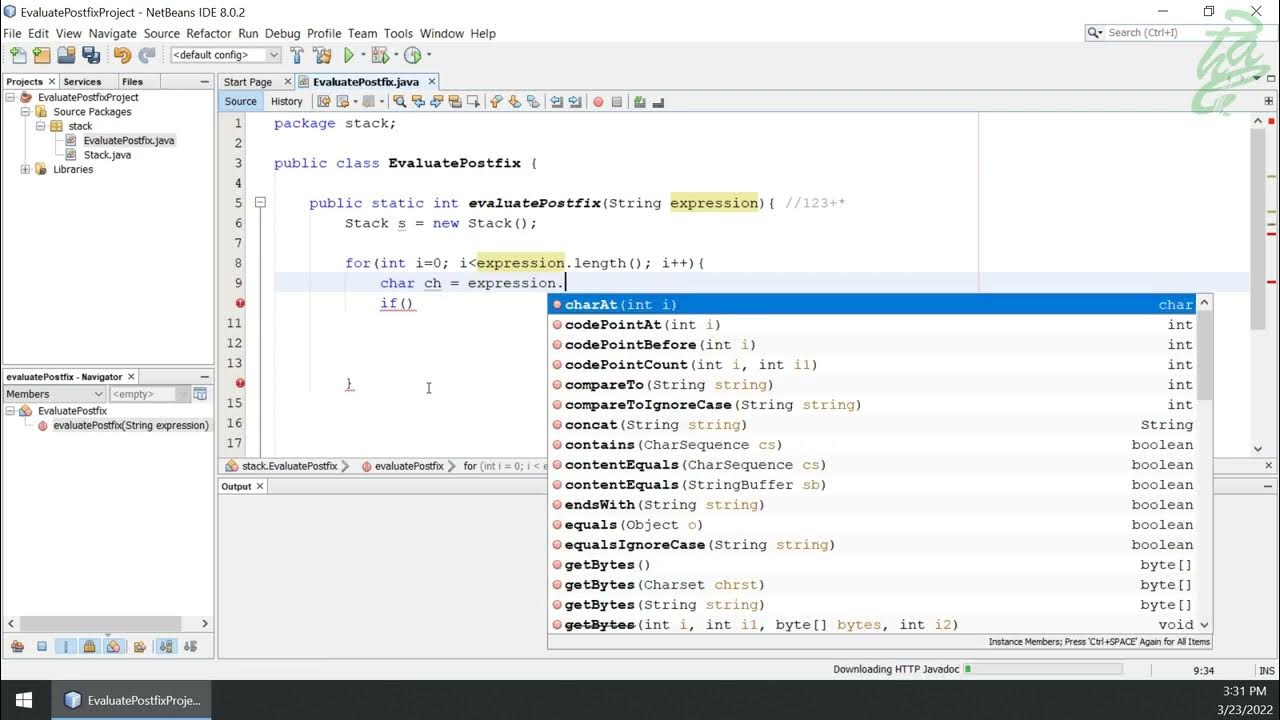The width and height of the screenshot is (1280, 720).
Task: Collapse the Source Packages node
Action: coord(25,112)
